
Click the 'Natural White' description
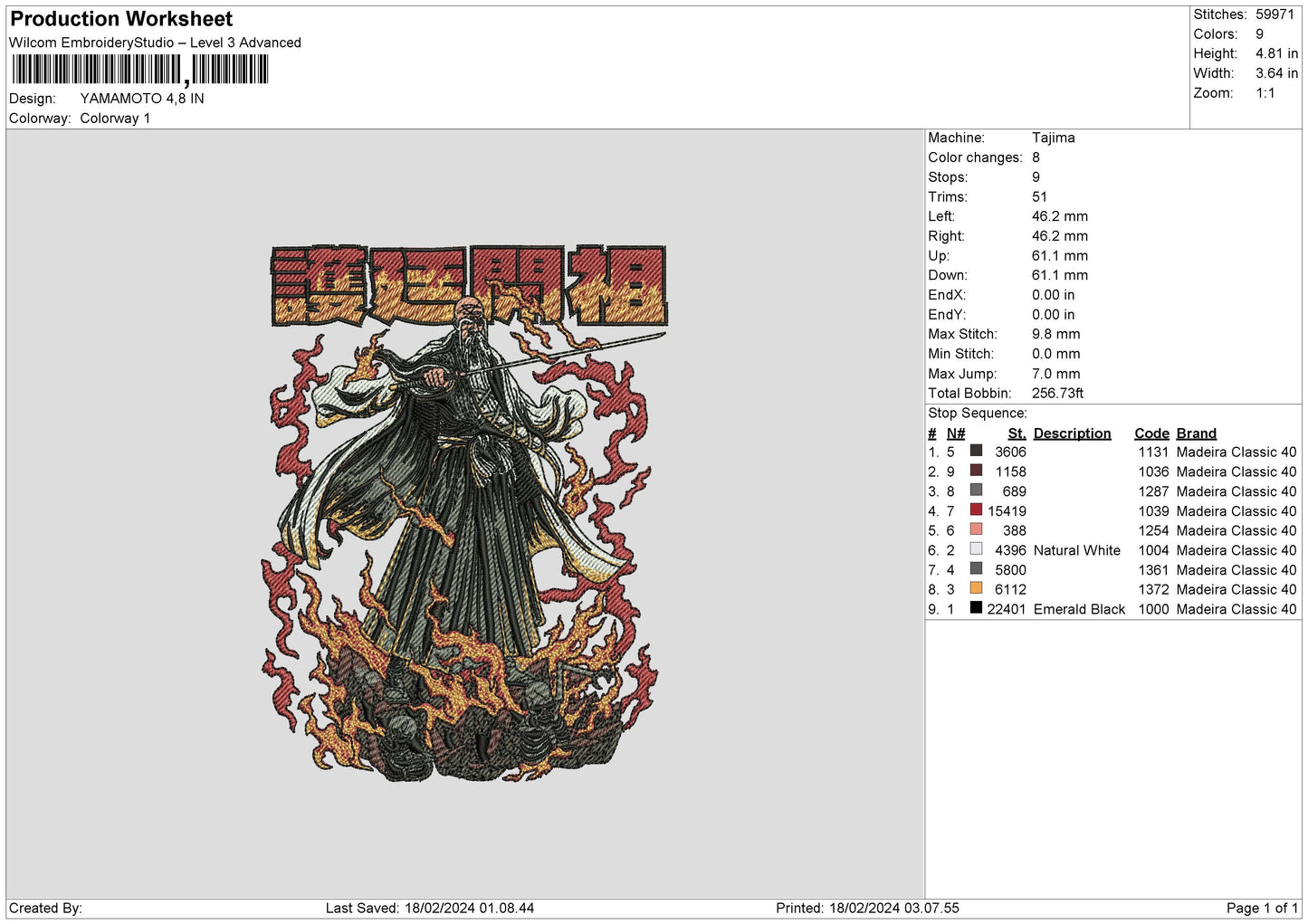click(1077, 550)
